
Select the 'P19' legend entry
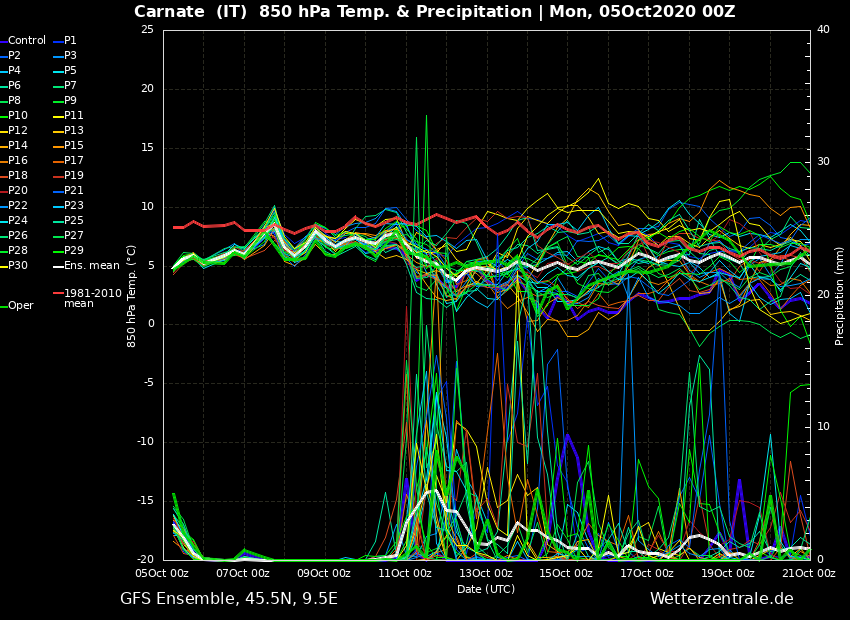click(73, 176)
